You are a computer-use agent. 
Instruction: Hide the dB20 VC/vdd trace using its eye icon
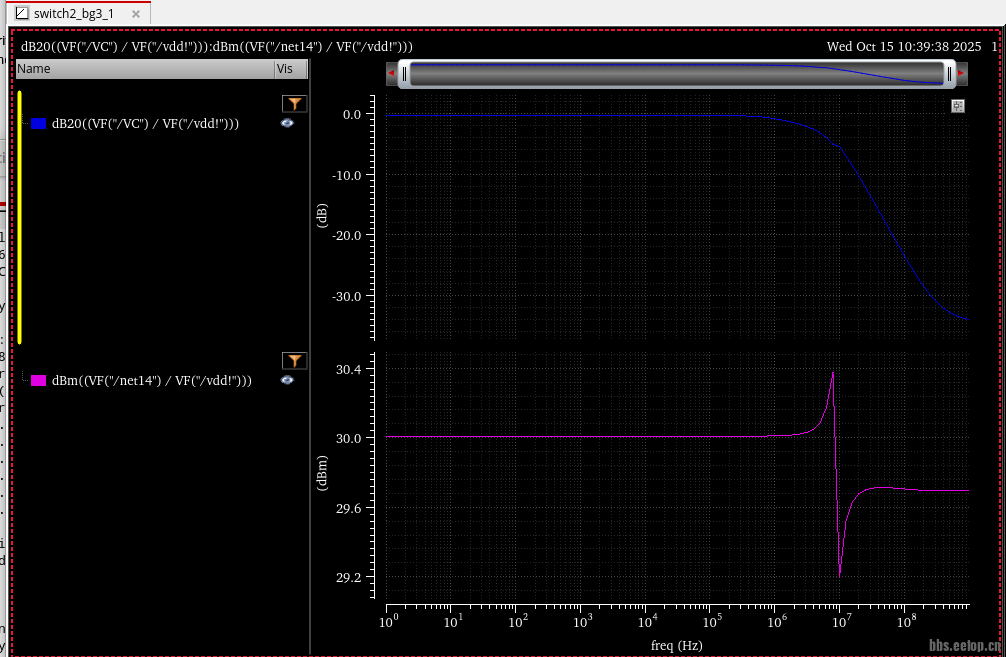287,123
